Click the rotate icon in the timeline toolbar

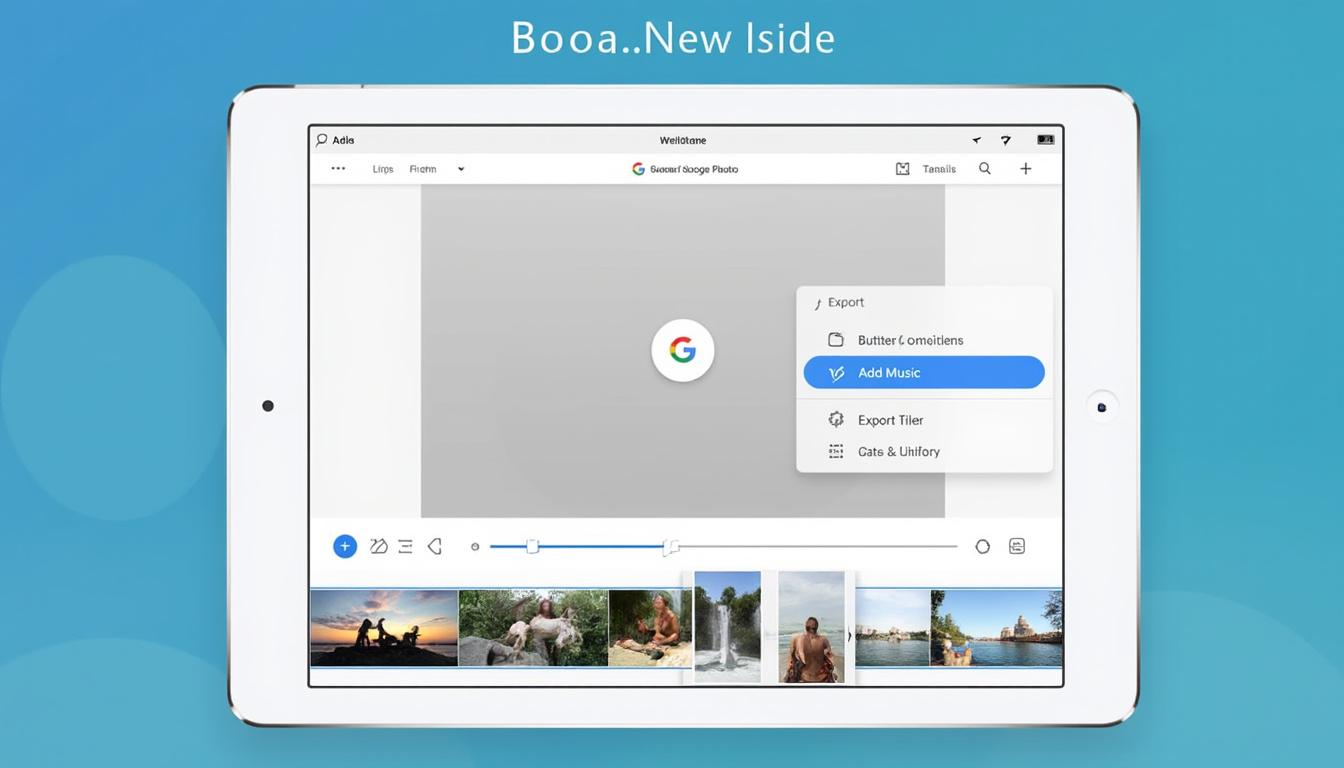click(x=434, y=546)
